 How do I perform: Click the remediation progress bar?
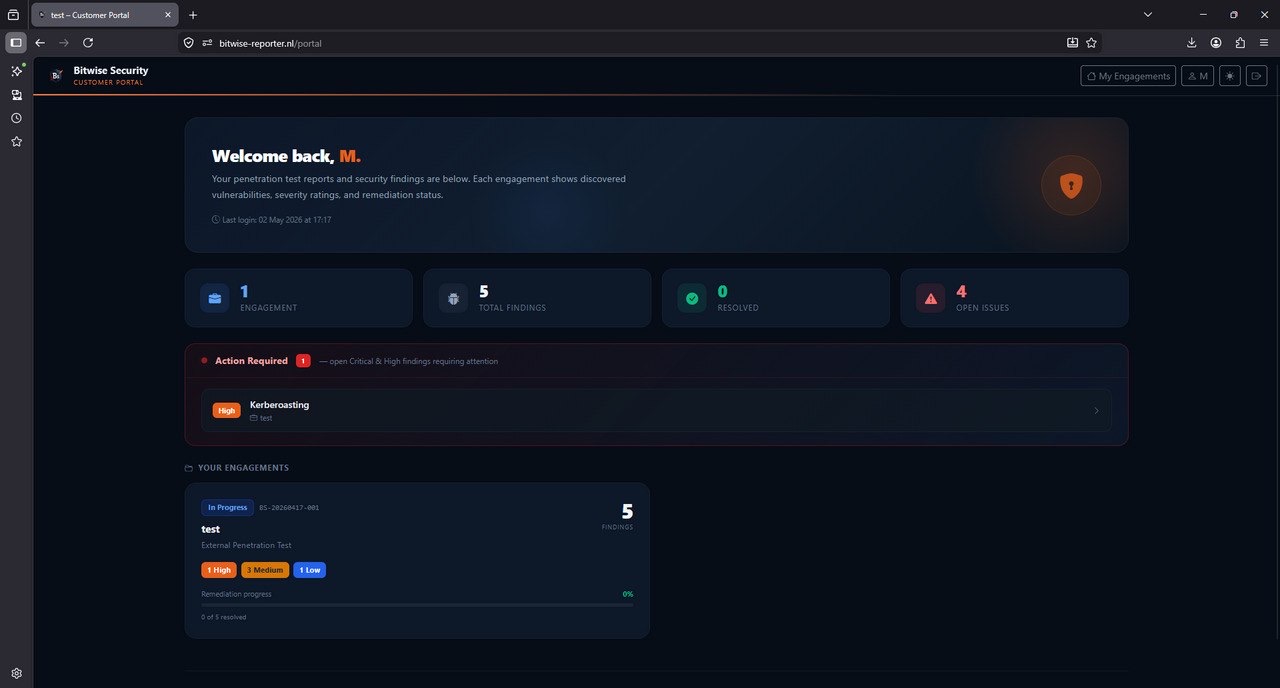click(417, 605)
